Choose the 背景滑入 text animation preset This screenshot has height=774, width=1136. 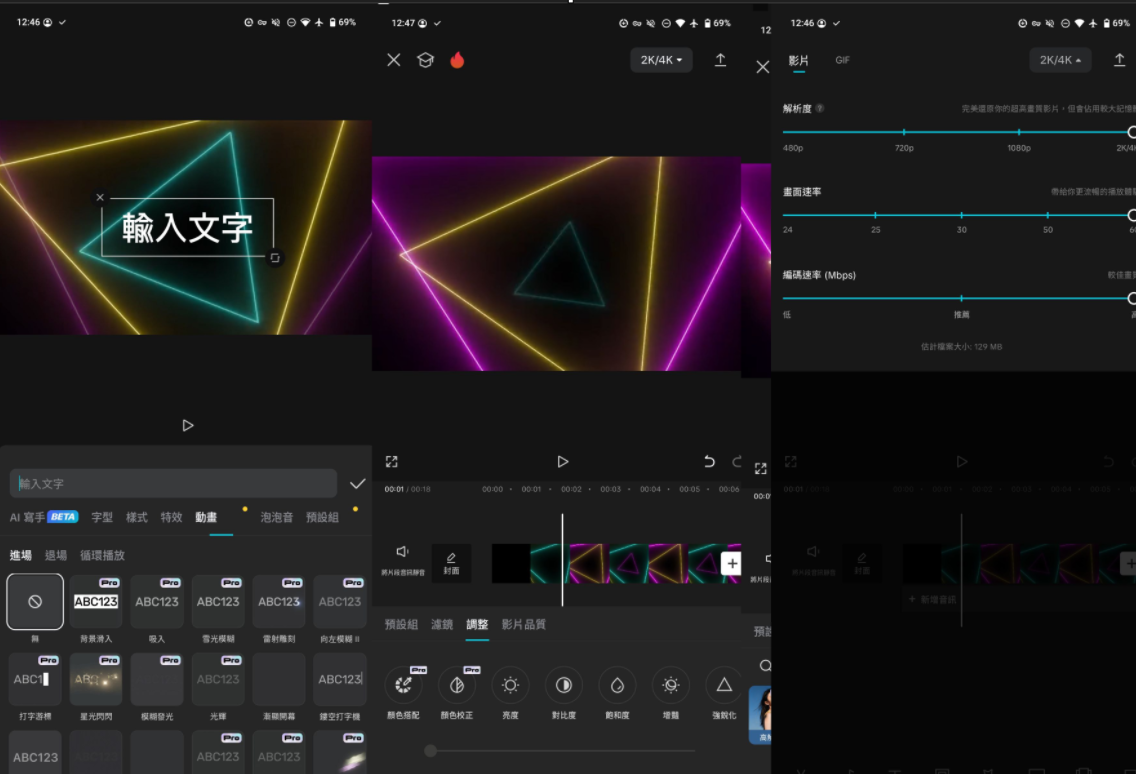pos(96,601)
